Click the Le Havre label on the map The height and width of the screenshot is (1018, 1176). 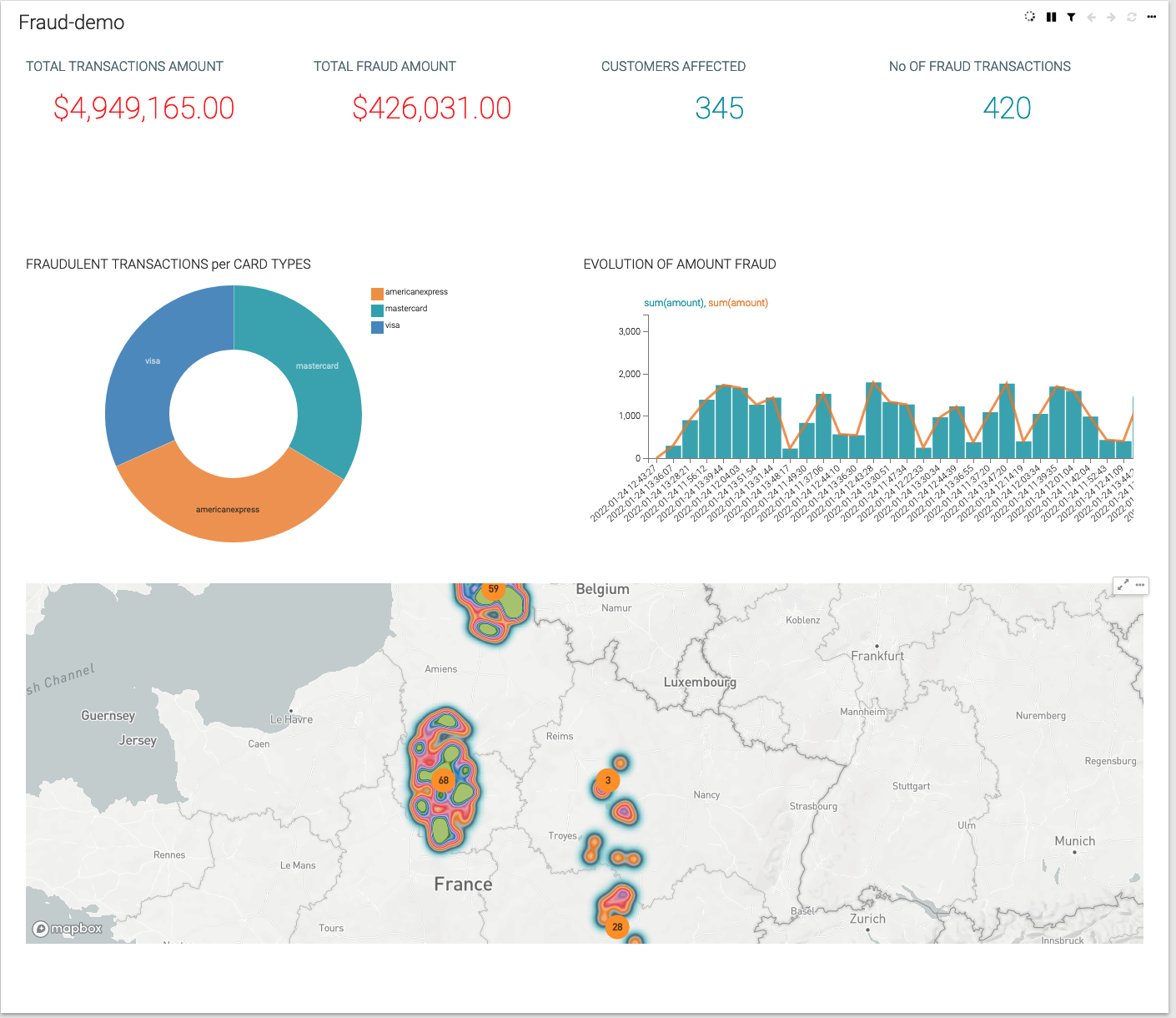click(292, 719)
